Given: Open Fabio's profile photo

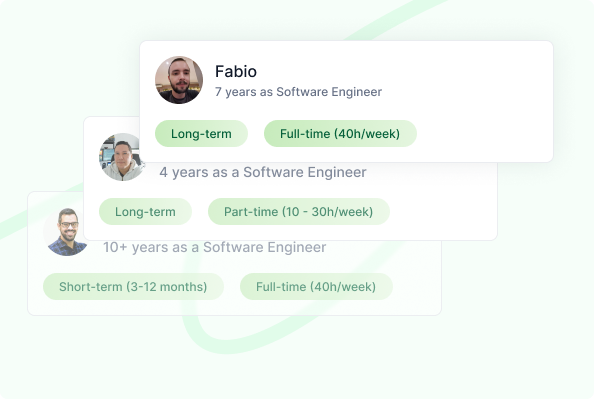Looking at the screenshot, I should coord(179,80).
